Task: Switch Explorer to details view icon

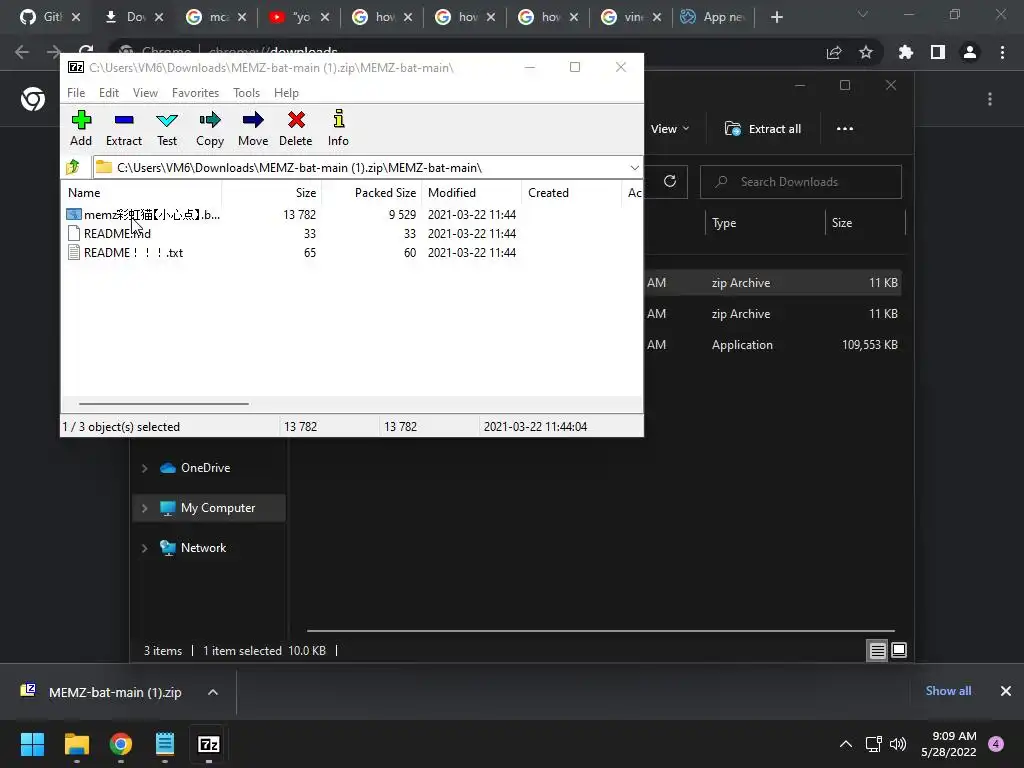Action: click(x=877, y=650)
